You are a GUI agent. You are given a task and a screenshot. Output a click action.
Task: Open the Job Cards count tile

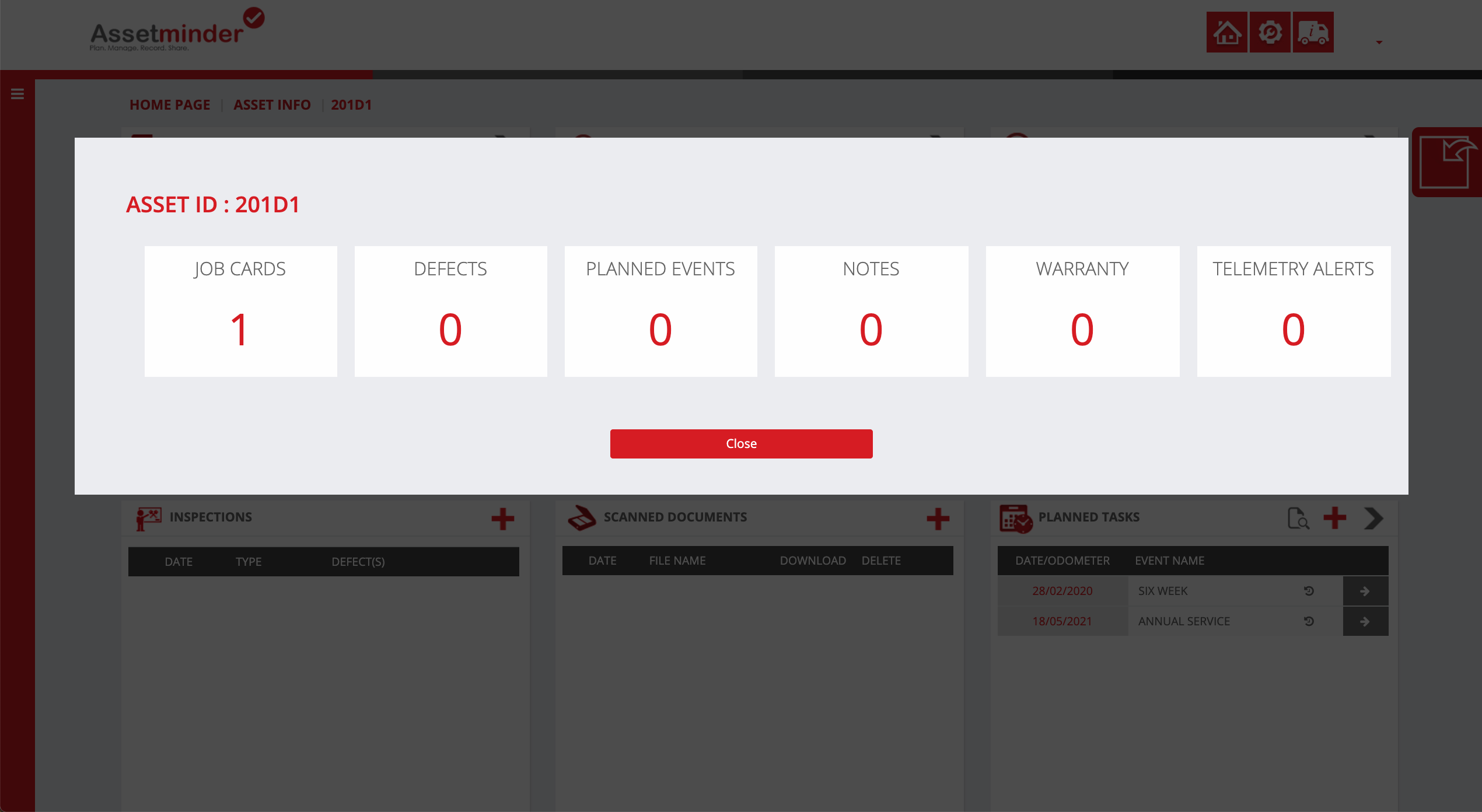click(240, 311)
